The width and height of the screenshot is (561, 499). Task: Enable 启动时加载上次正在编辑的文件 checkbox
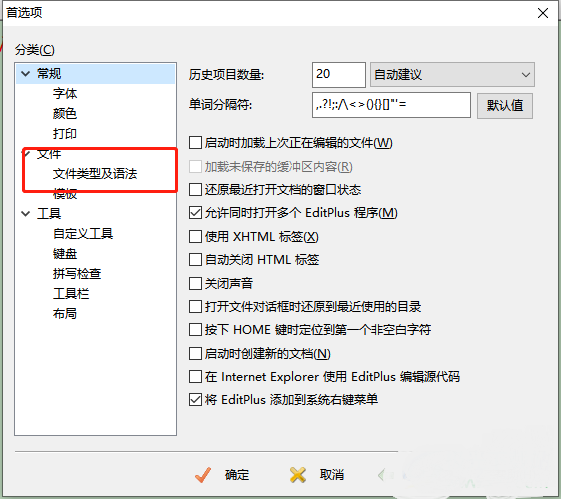pos(195,143)
